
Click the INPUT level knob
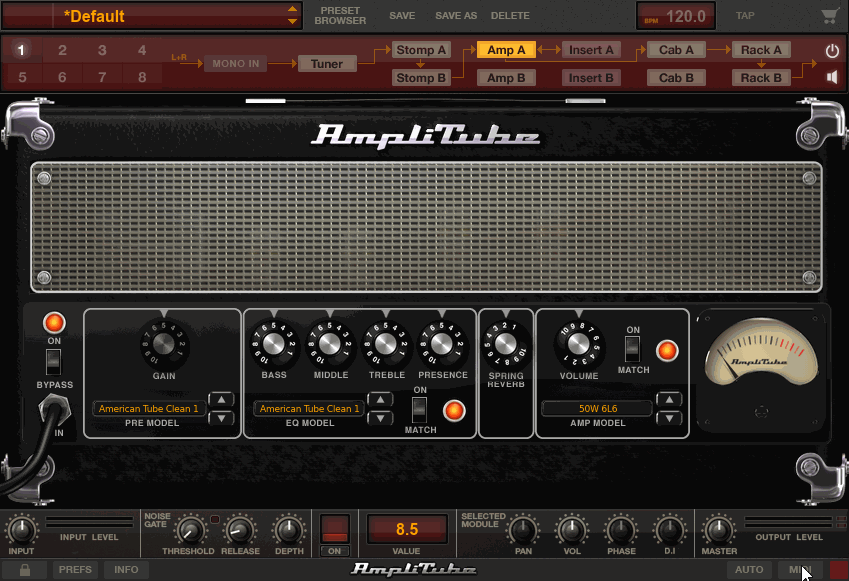(x=22, y=531)
